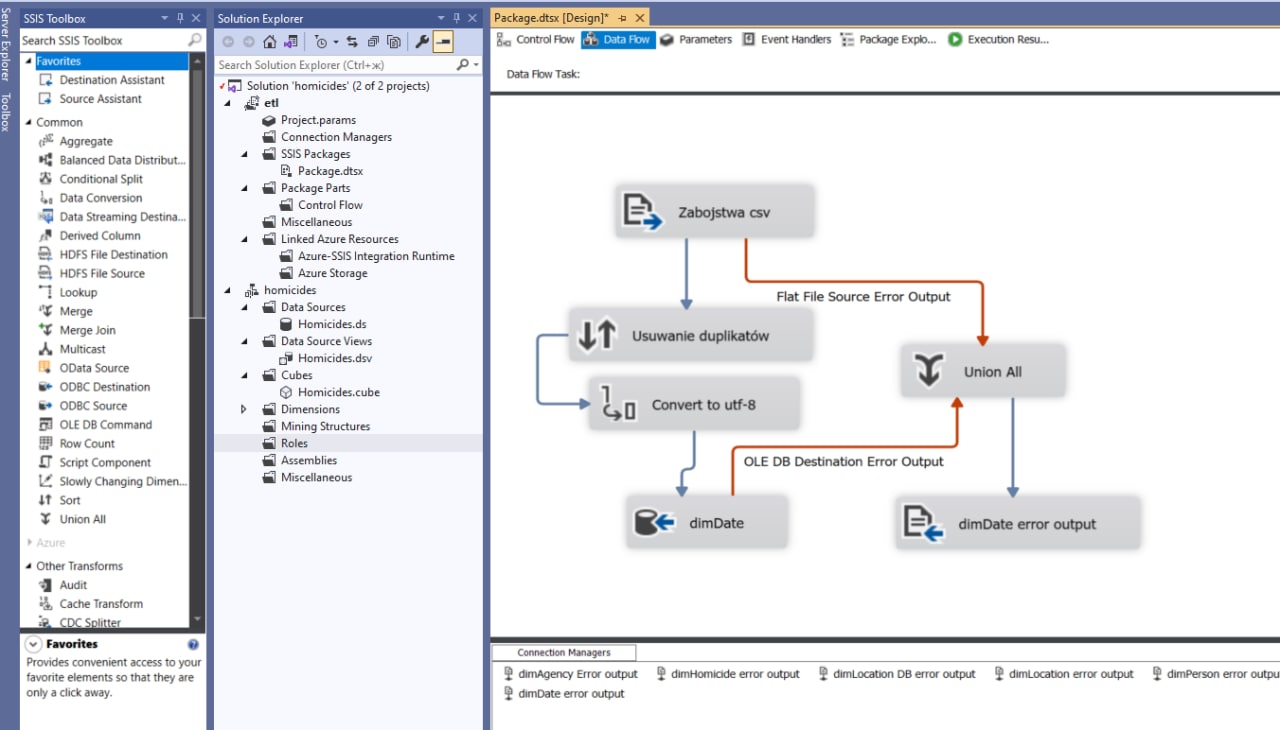This screenshot has height=730, width=1280.
Task: Click the Home icon in Solution Explorer toolbar
Action: coord(269,42)
